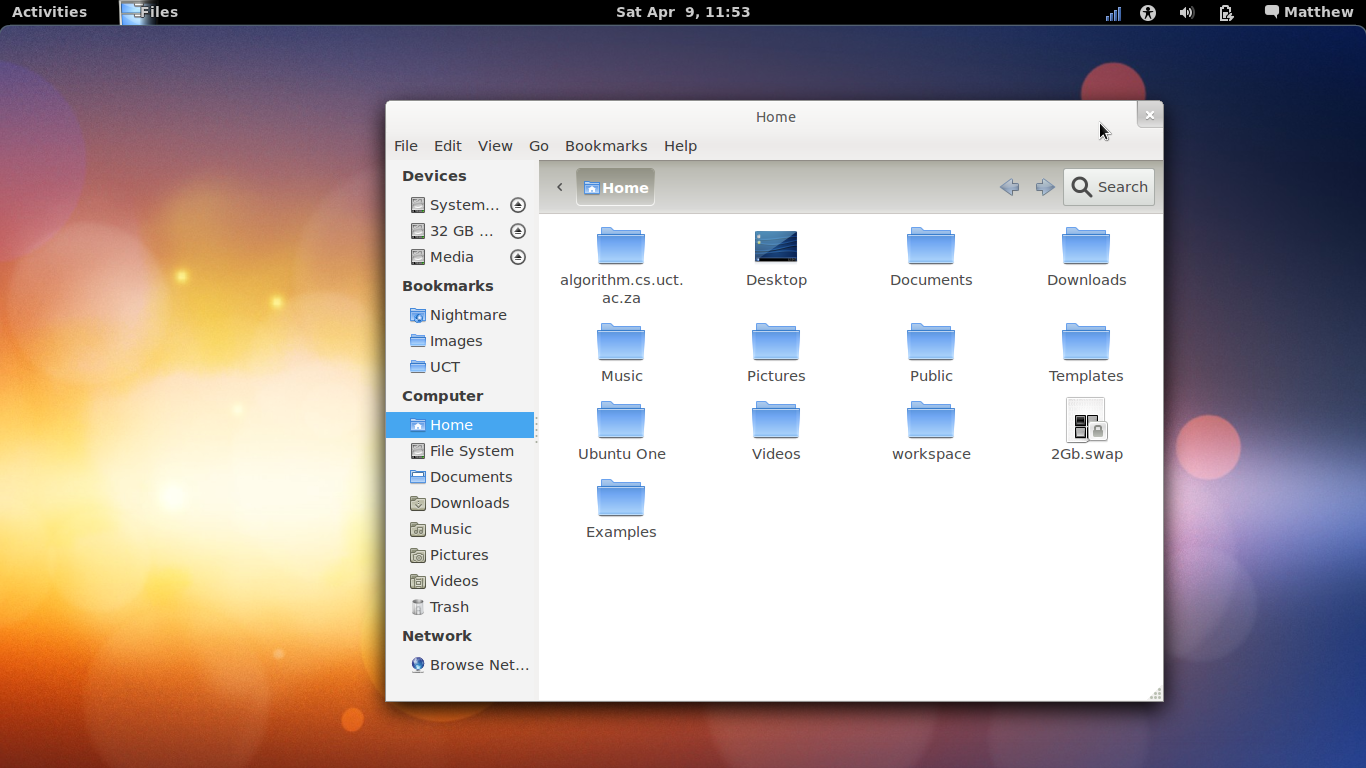Image resolution: width=1366 pixels, height=768 pixels.
Task: Select the 2Gb.swap file icon
Action: tap(1085, 421)
